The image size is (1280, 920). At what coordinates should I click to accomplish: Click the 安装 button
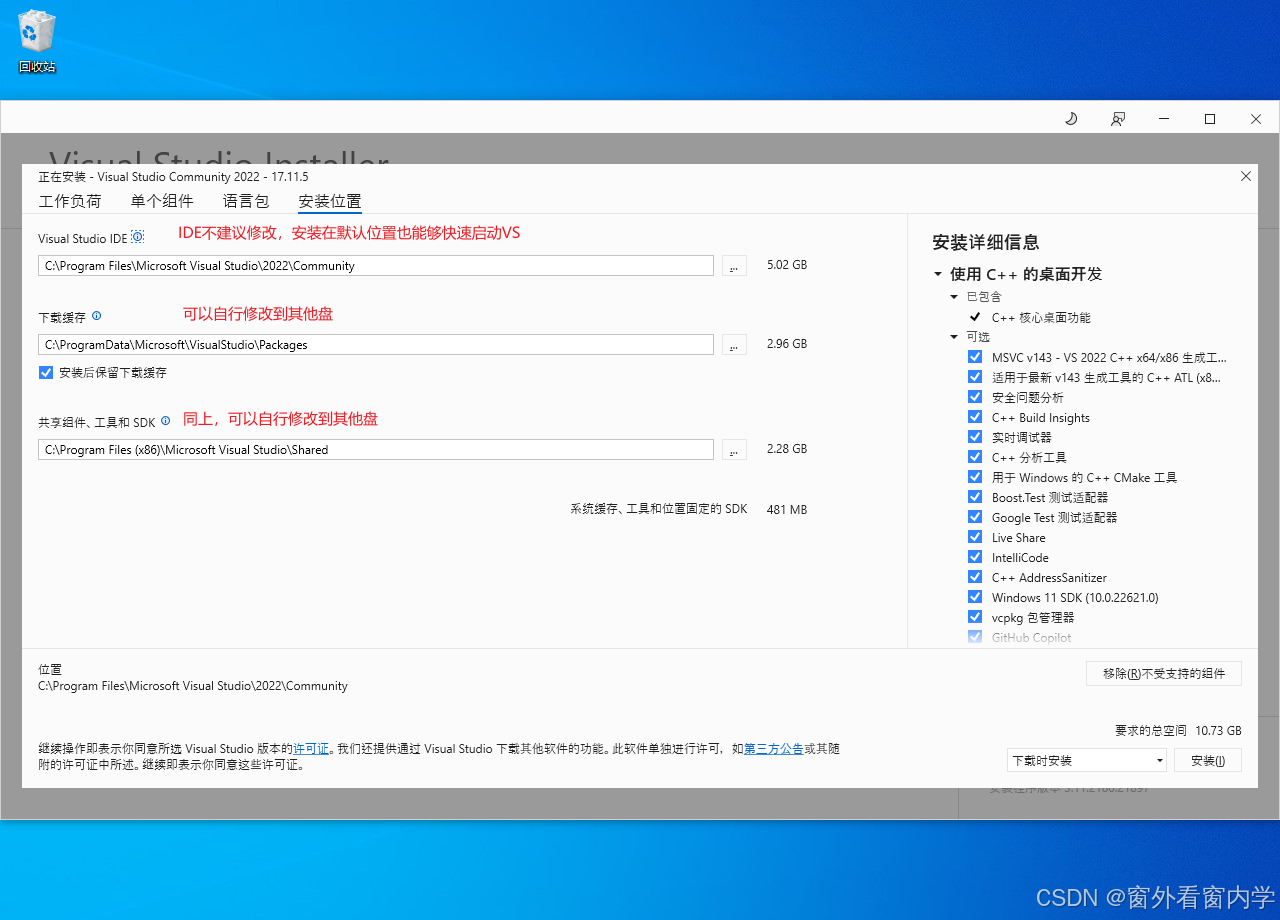click(1208, 760)
